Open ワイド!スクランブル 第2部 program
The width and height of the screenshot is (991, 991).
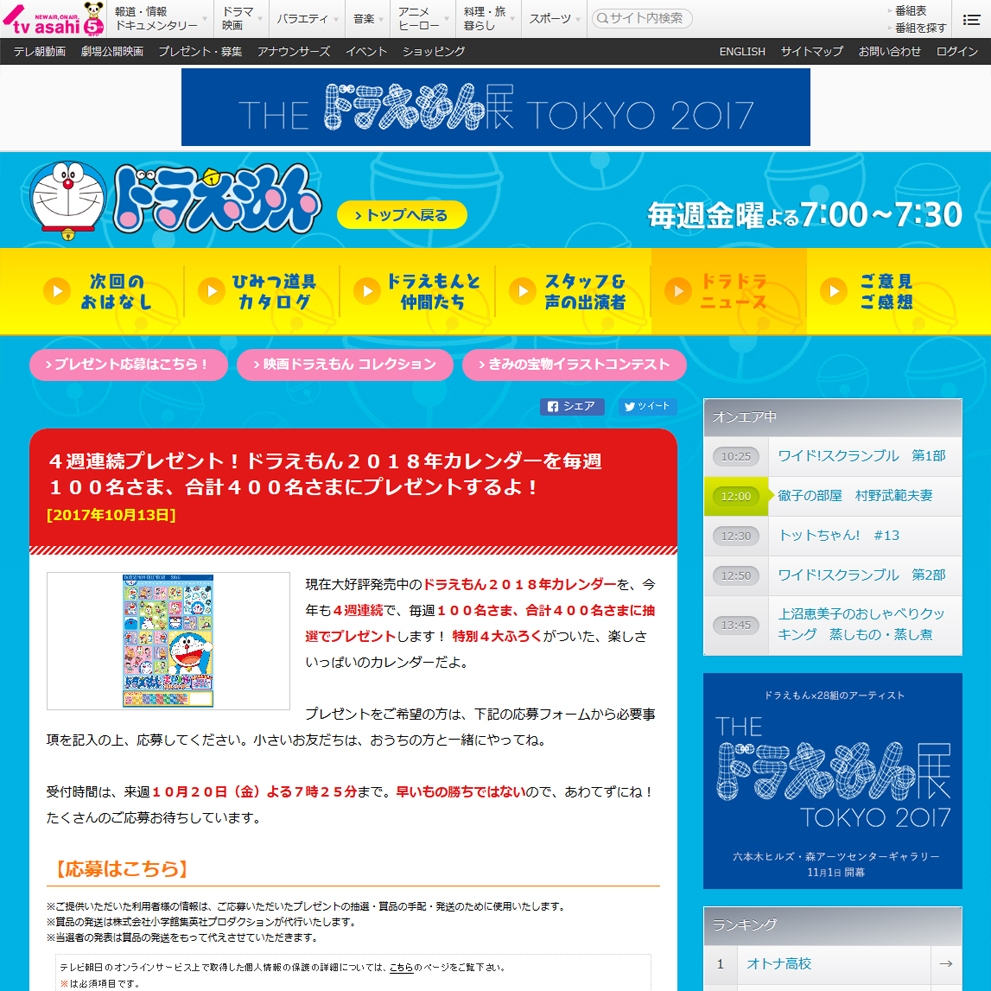[x=861, y=575]
